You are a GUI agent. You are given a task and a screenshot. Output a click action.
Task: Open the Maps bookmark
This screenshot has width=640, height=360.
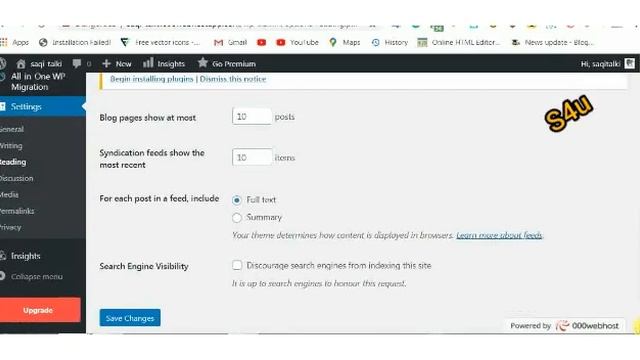[345, 42]
